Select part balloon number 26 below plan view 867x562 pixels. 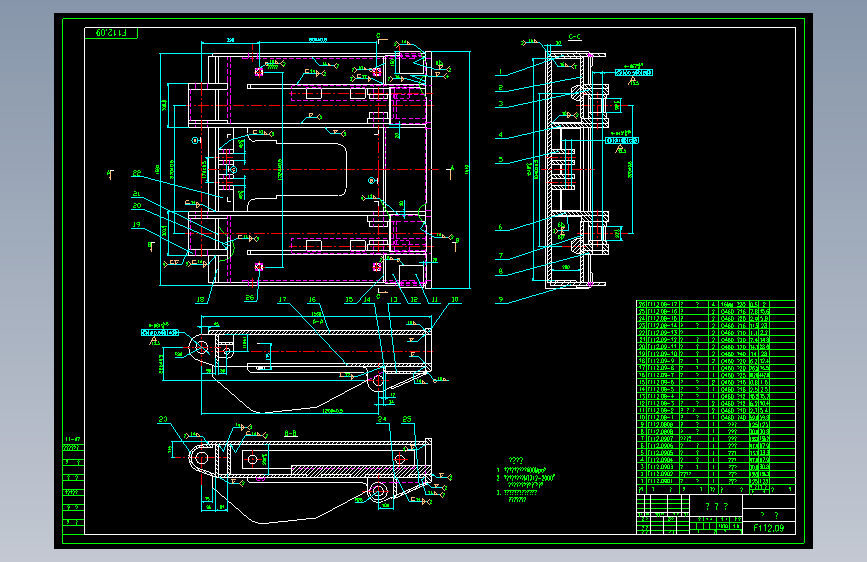click(250, 298)
